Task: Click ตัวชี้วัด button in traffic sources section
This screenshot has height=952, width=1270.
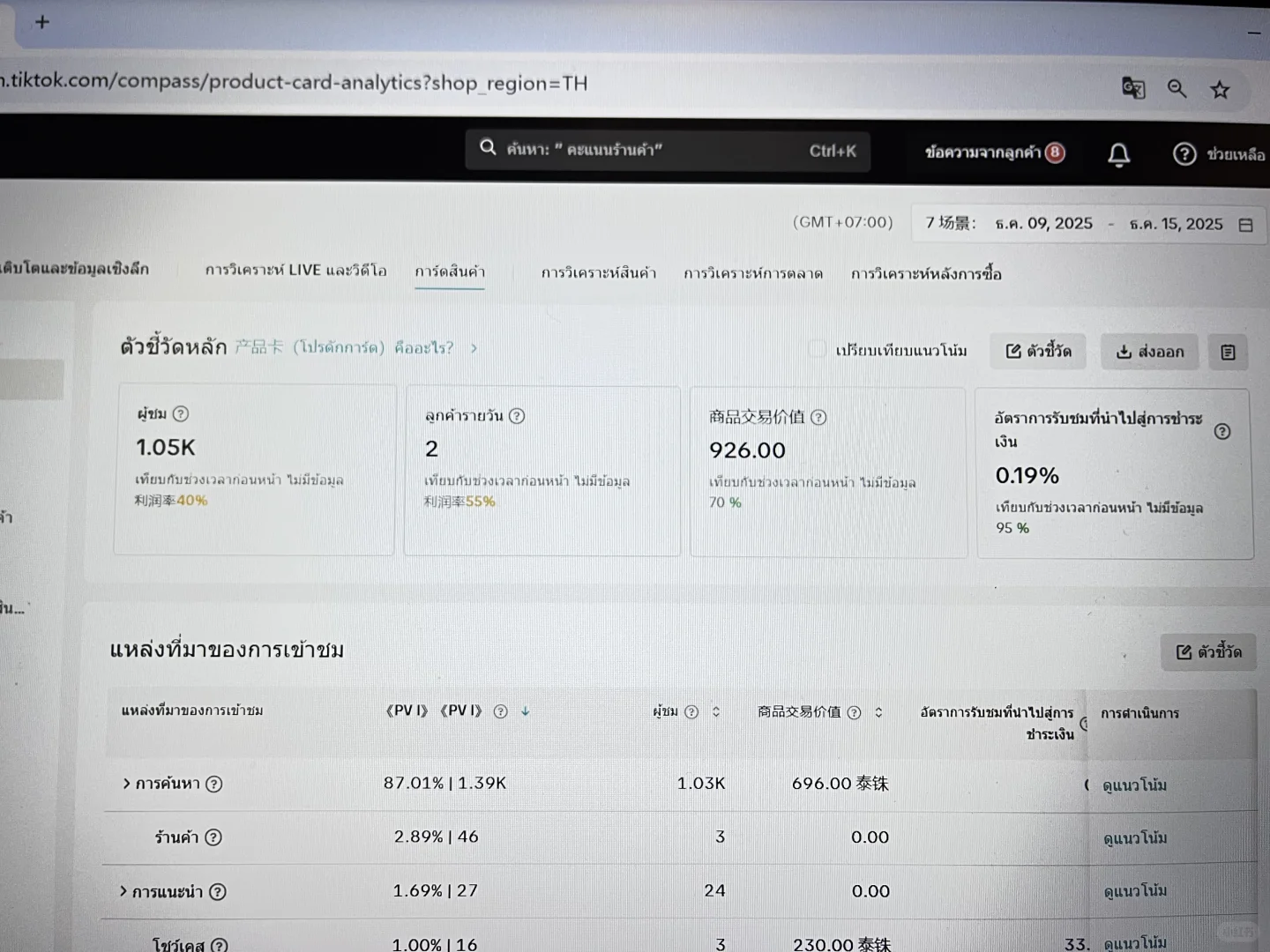Action: pos(1208,652)
